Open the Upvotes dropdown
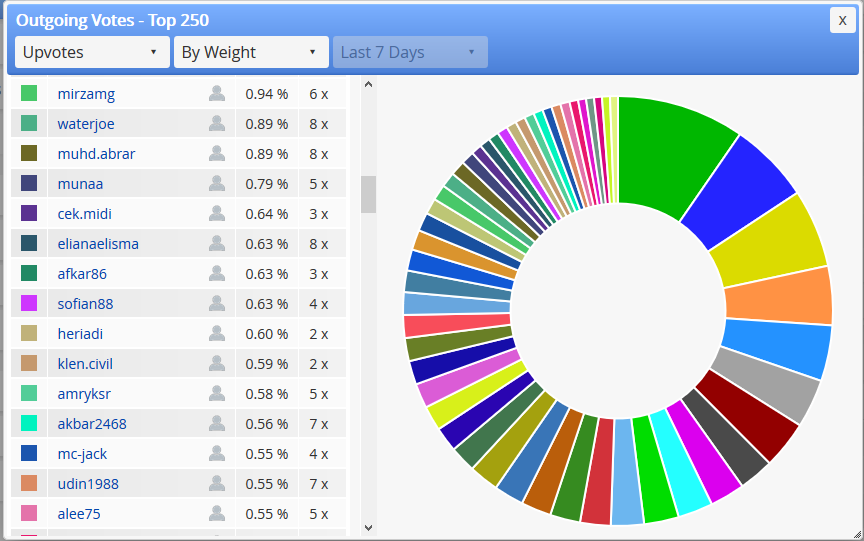Image resolution: width=864 pixels, height=541 pixels. click(x=92, y=52)
